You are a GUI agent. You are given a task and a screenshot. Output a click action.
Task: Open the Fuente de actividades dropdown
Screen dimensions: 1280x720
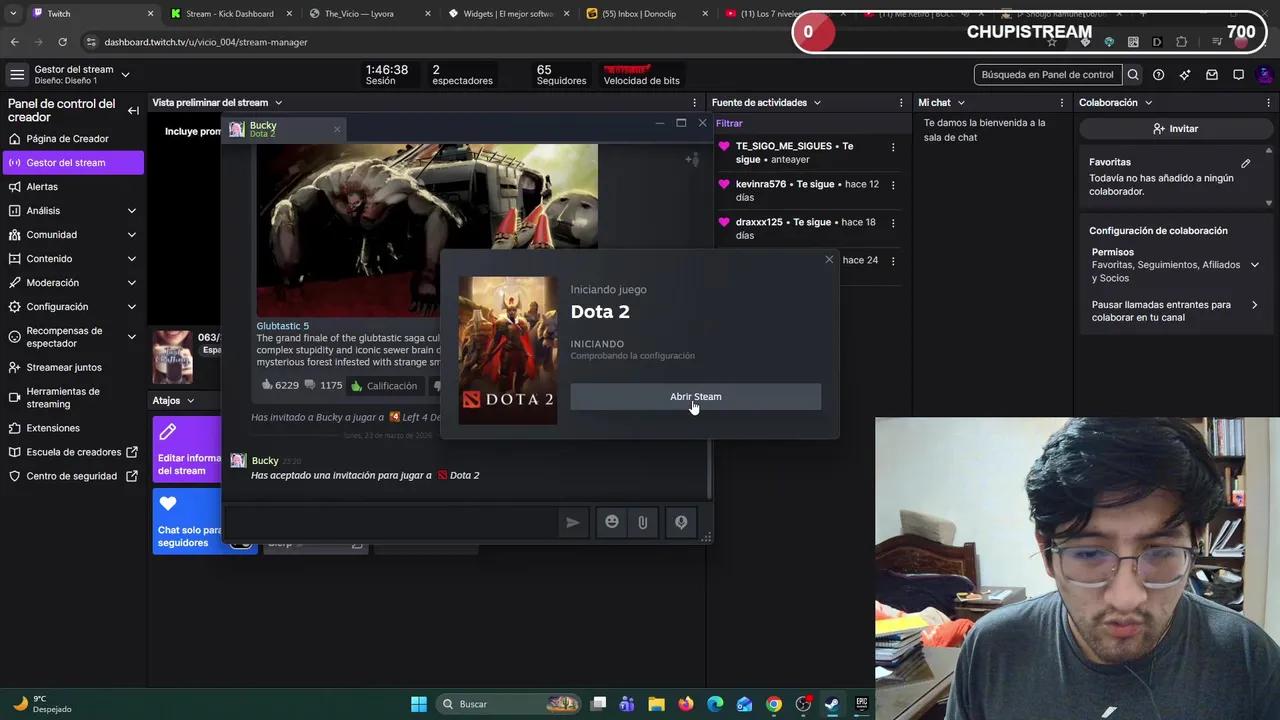point(817,103)
